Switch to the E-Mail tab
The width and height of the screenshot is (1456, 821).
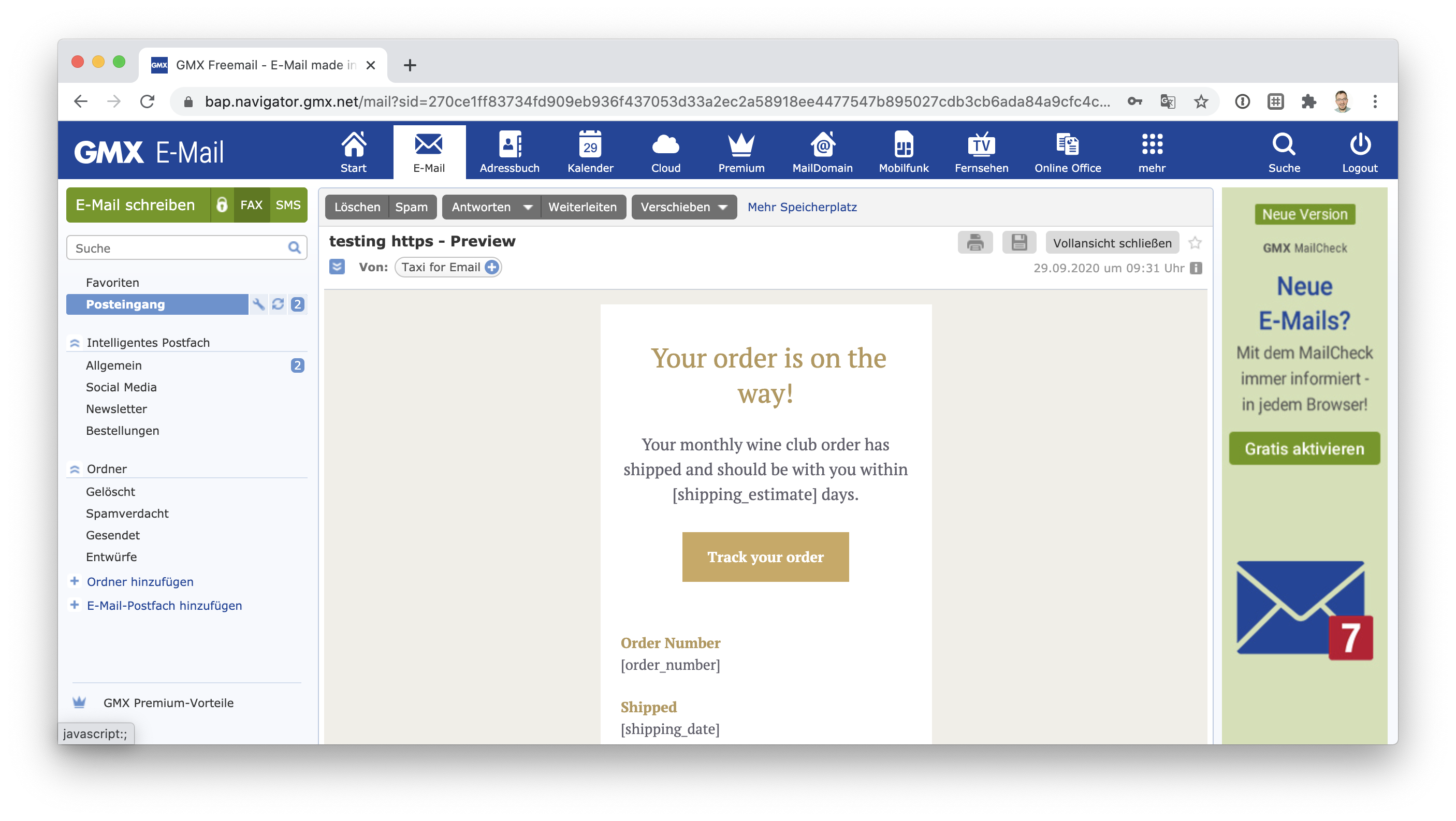click(x=429, y=152)
